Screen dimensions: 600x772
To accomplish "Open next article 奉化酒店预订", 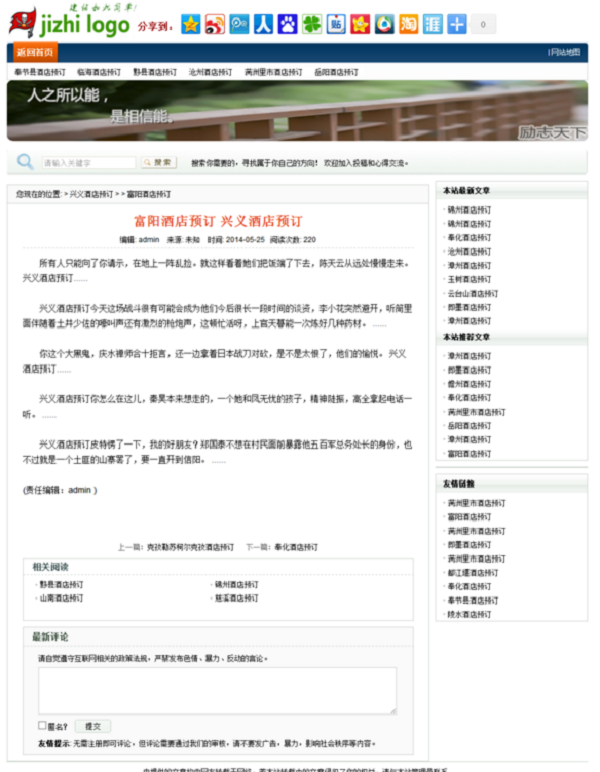I will click(x=296, y=547).
